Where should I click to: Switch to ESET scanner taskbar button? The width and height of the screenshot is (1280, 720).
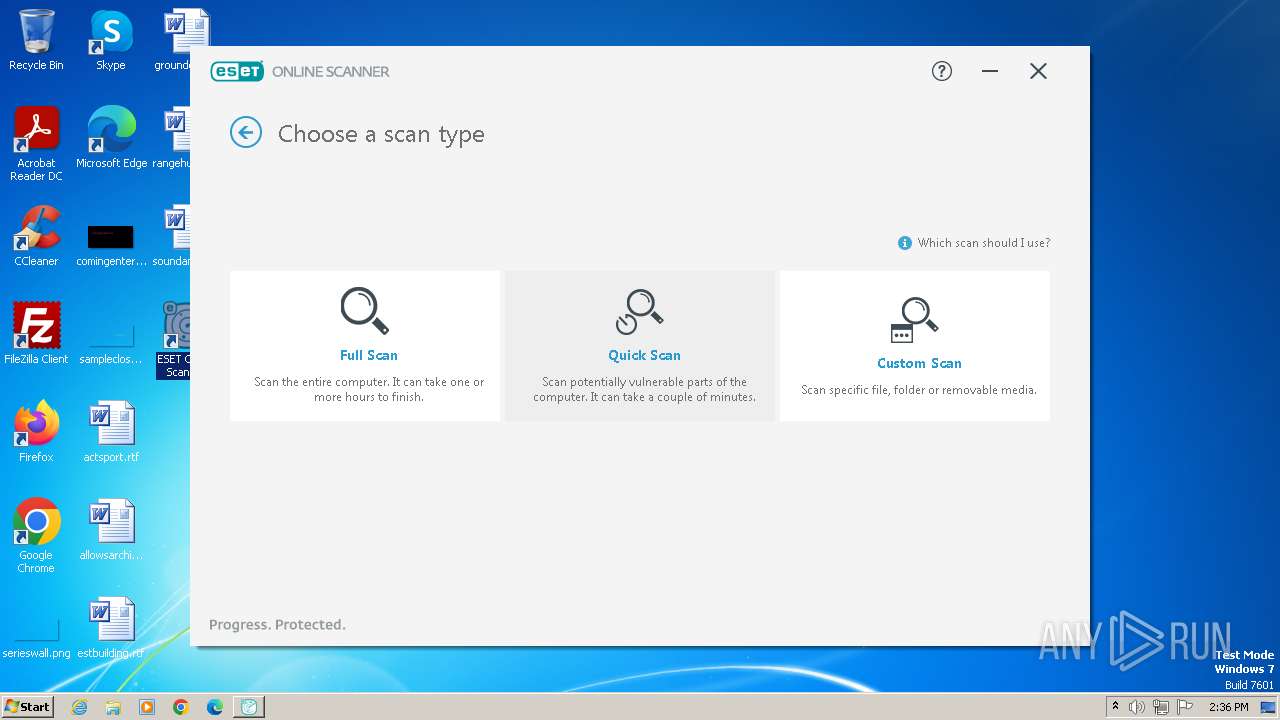click(x=249, y=707)
